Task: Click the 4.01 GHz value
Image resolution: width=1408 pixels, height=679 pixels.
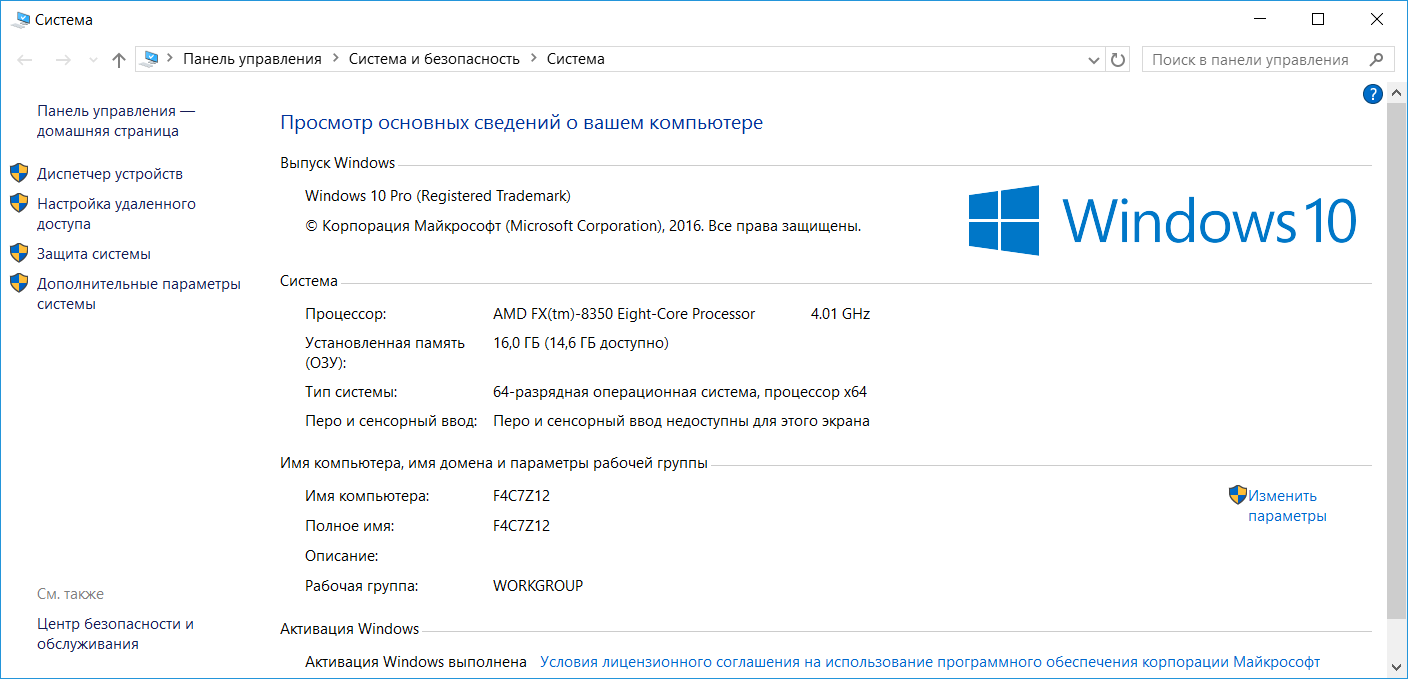Action: (x=840, y=314)
